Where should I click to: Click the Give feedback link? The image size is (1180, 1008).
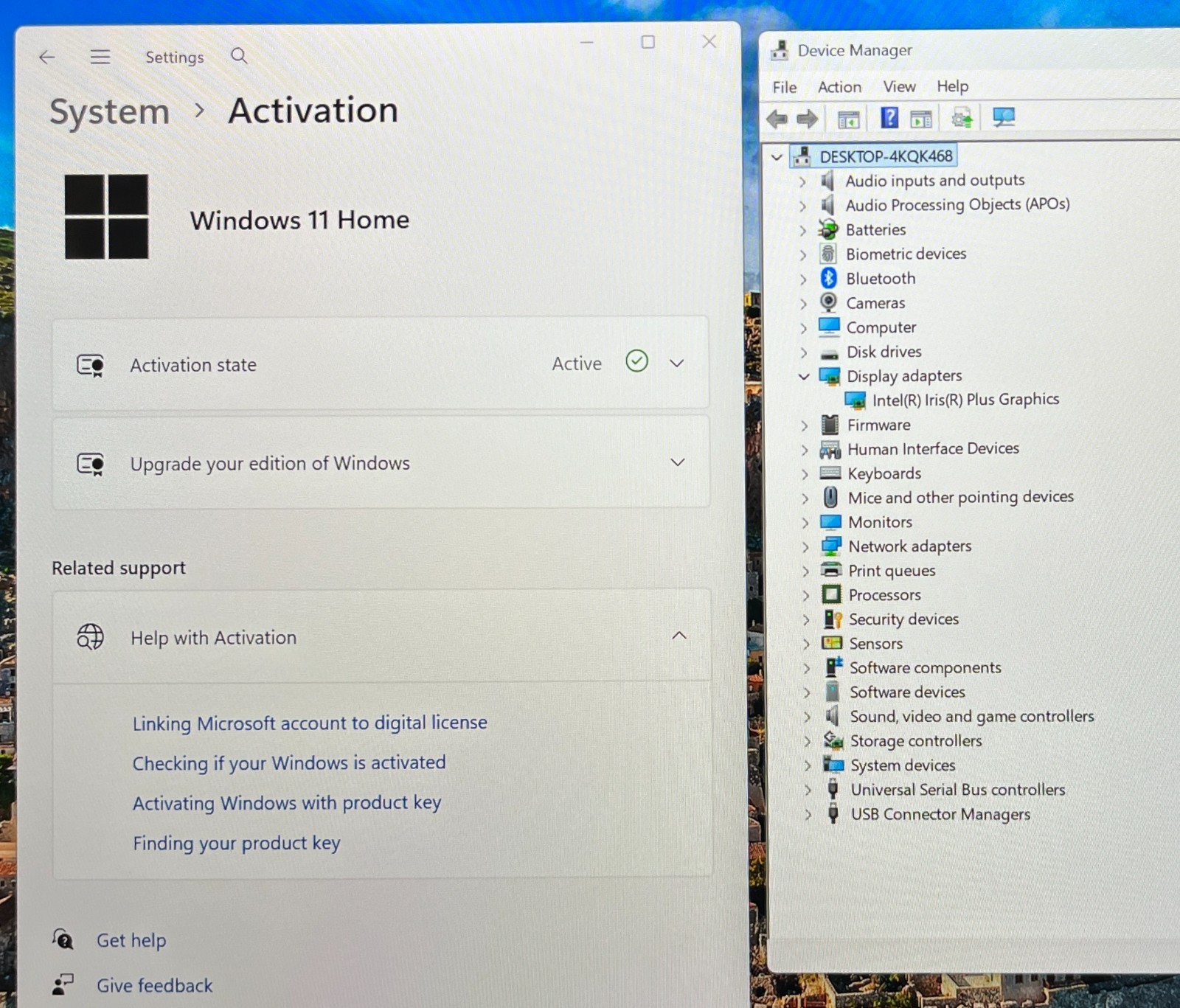click(x=155, y=985)
